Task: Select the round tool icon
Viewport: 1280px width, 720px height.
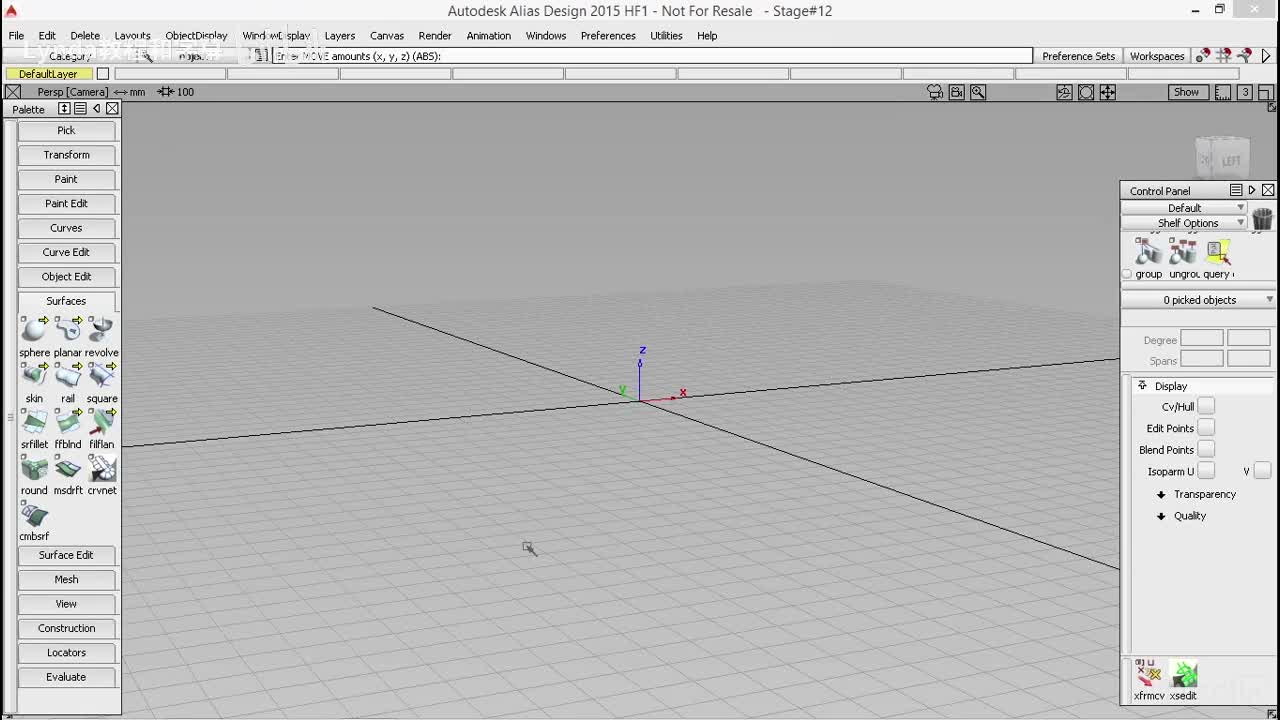Action: (x=34, y=467)
